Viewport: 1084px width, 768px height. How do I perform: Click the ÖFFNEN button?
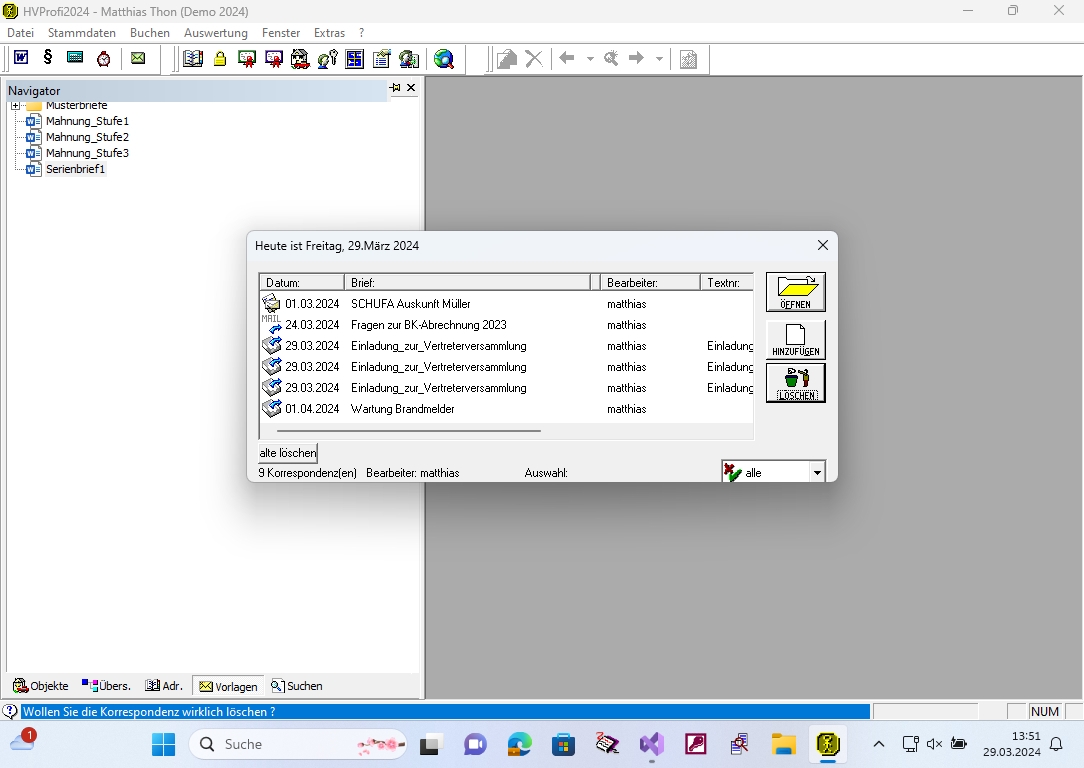pyautogui.click(x=795, y=292)
